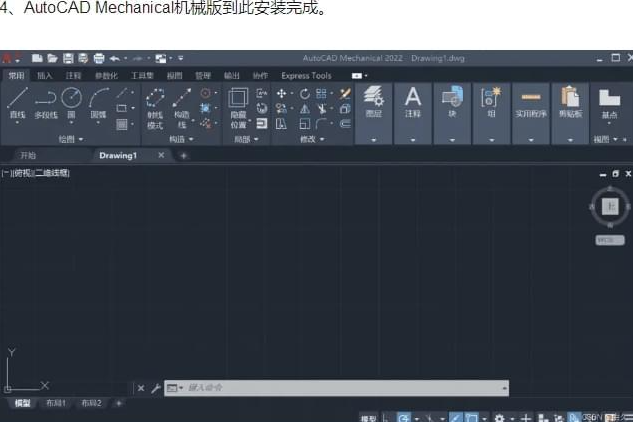Expand the Utilities (实用程序) panel dropdown
This screenshot has width=633, height=422.
(x=531, y=140)
